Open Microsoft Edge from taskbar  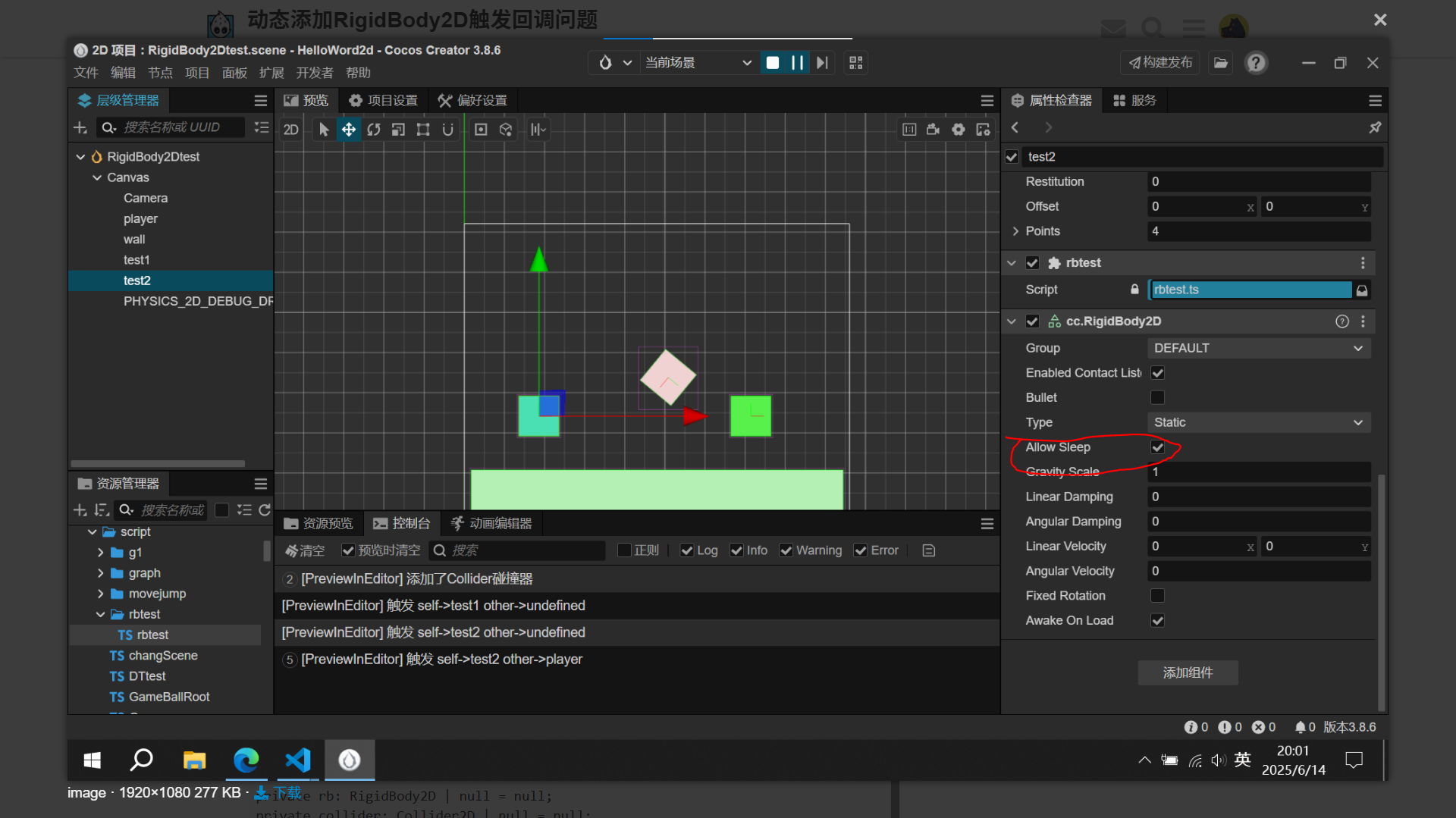pos(246,760)
